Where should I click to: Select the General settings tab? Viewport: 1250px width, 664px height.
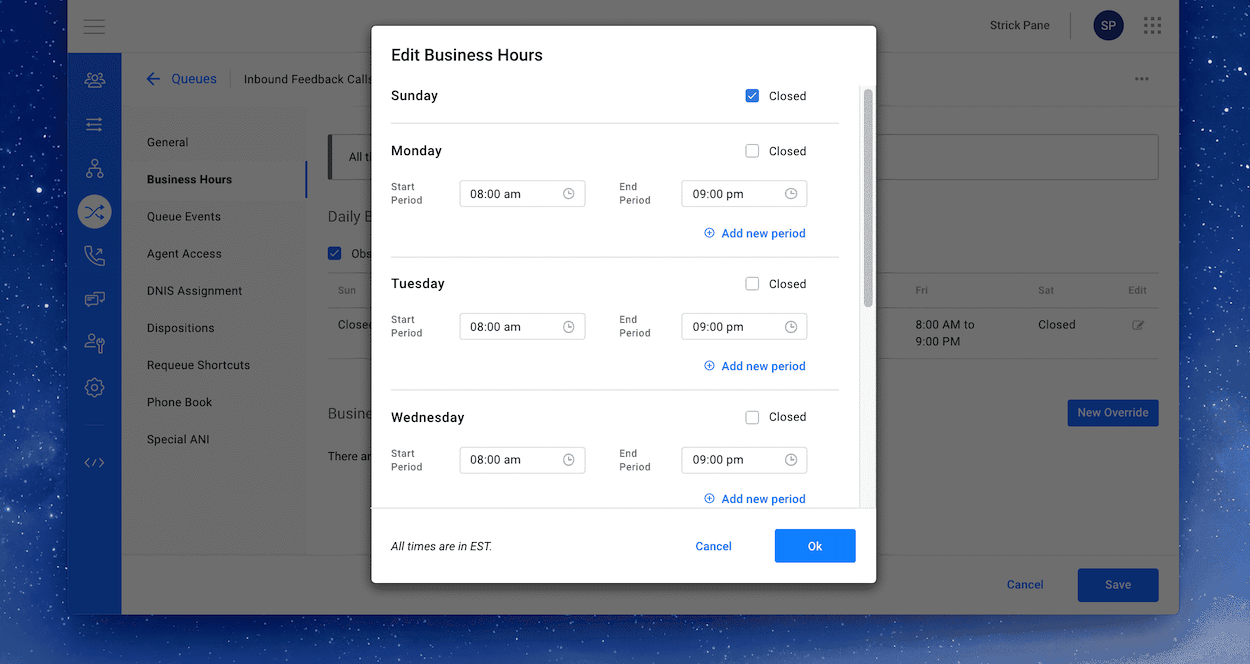coord(168,142)
